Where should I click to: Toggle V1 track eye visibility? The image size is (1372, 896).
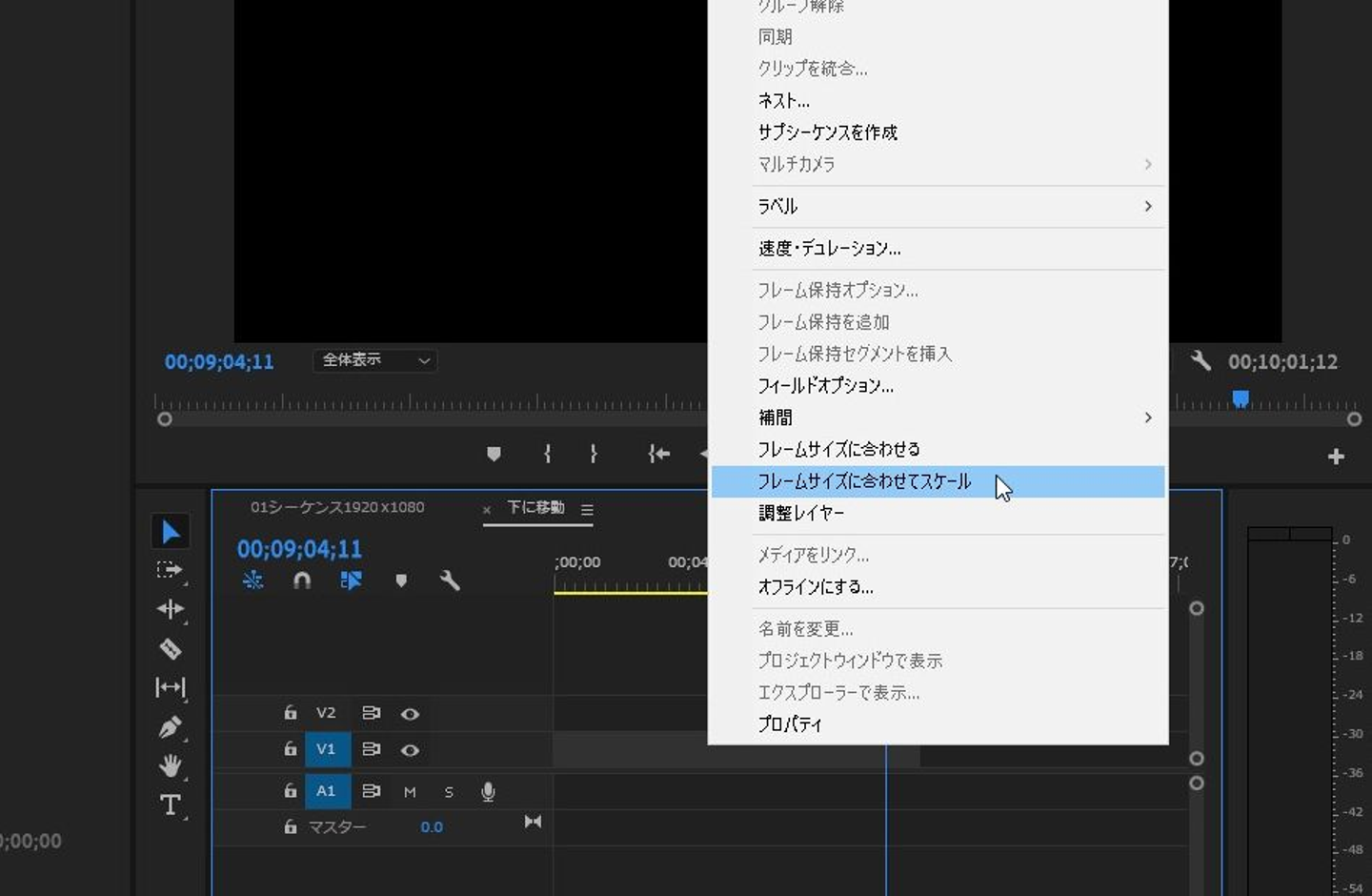point(410,750)
